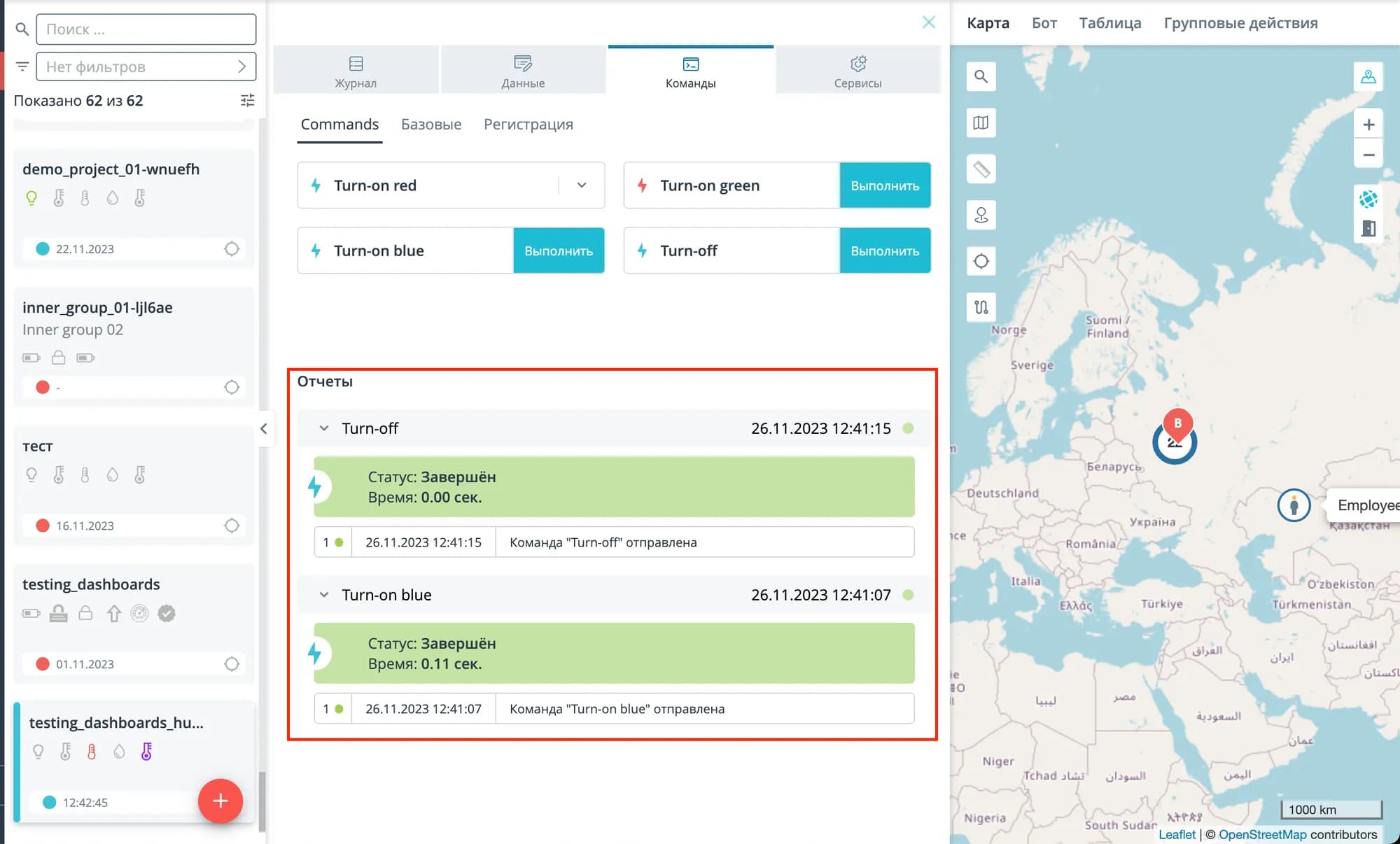Select the Базовые commands subtab
Screen dimensions: 1400x844
pyautogui.click(x=430, y=125)
